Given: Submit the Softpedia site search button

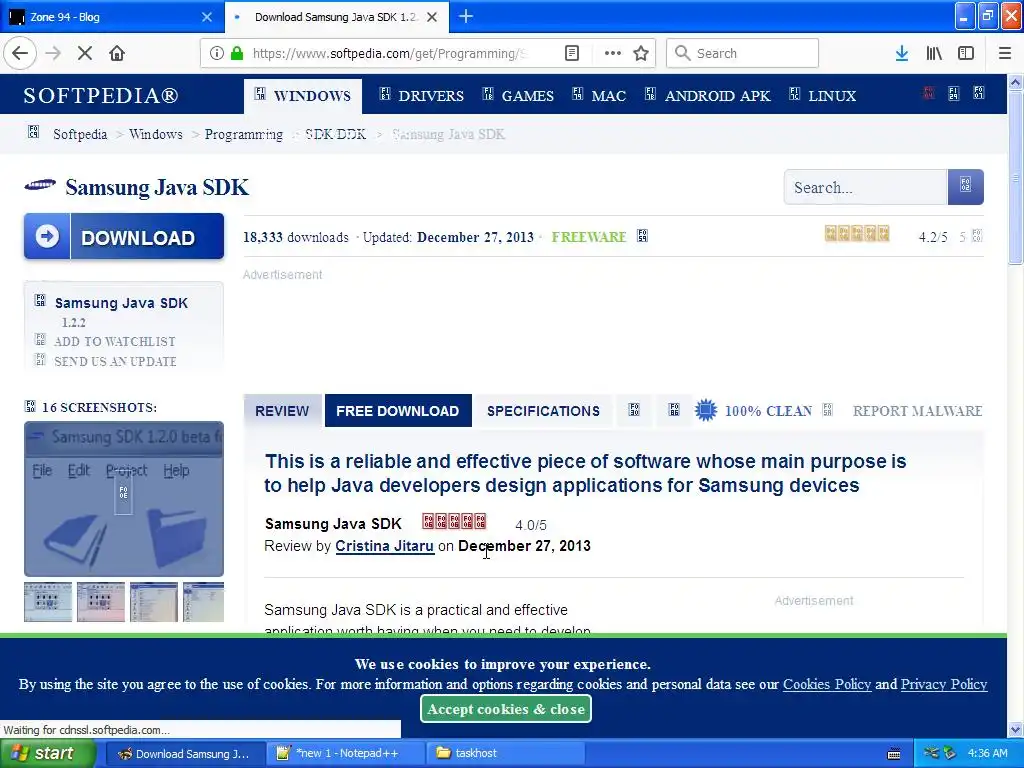Looking at the screenshot, I should (x=965, y=187).
